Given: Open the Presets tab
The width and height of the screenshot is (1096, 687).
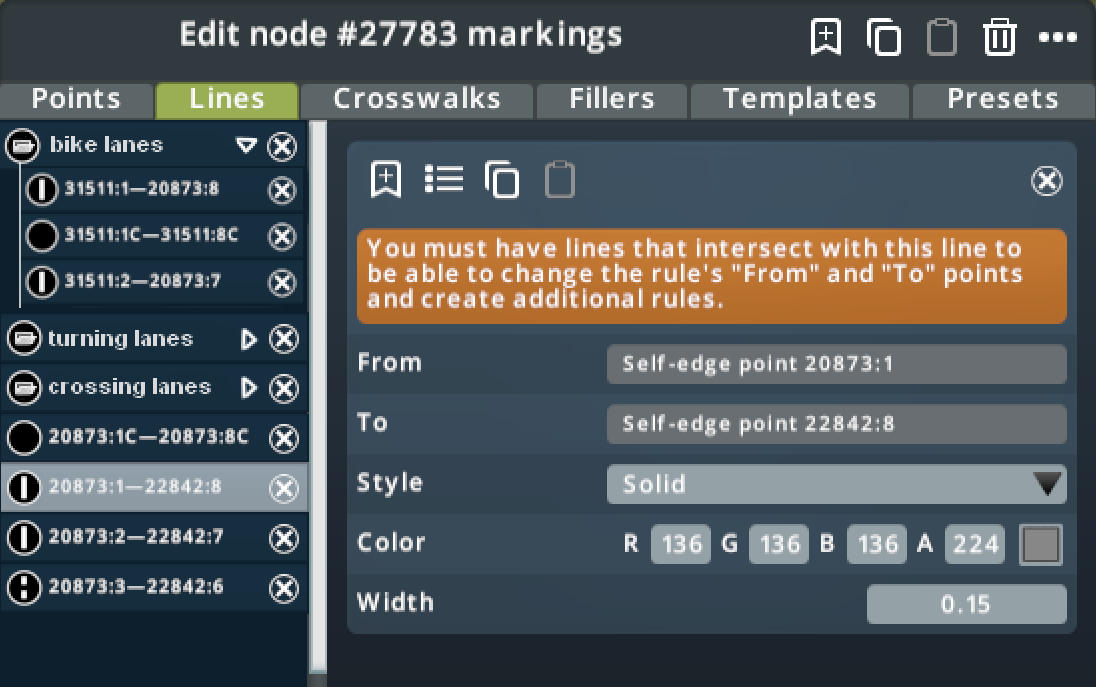Looking at the screenshot, I should pos(1003,99).
